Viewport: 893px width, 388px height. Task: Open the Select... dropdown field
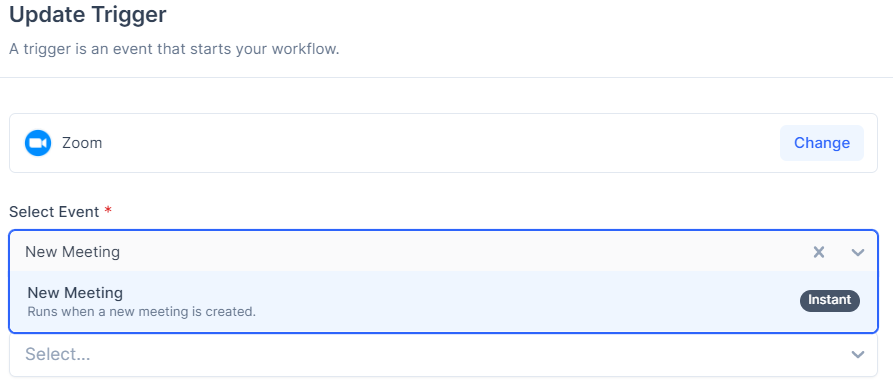[x=443, y=354]
